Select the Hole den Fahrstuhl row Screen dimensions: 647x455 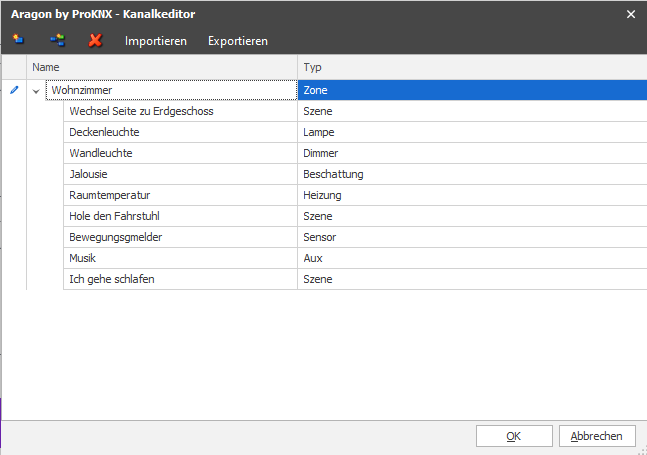(x=355, y=216)
